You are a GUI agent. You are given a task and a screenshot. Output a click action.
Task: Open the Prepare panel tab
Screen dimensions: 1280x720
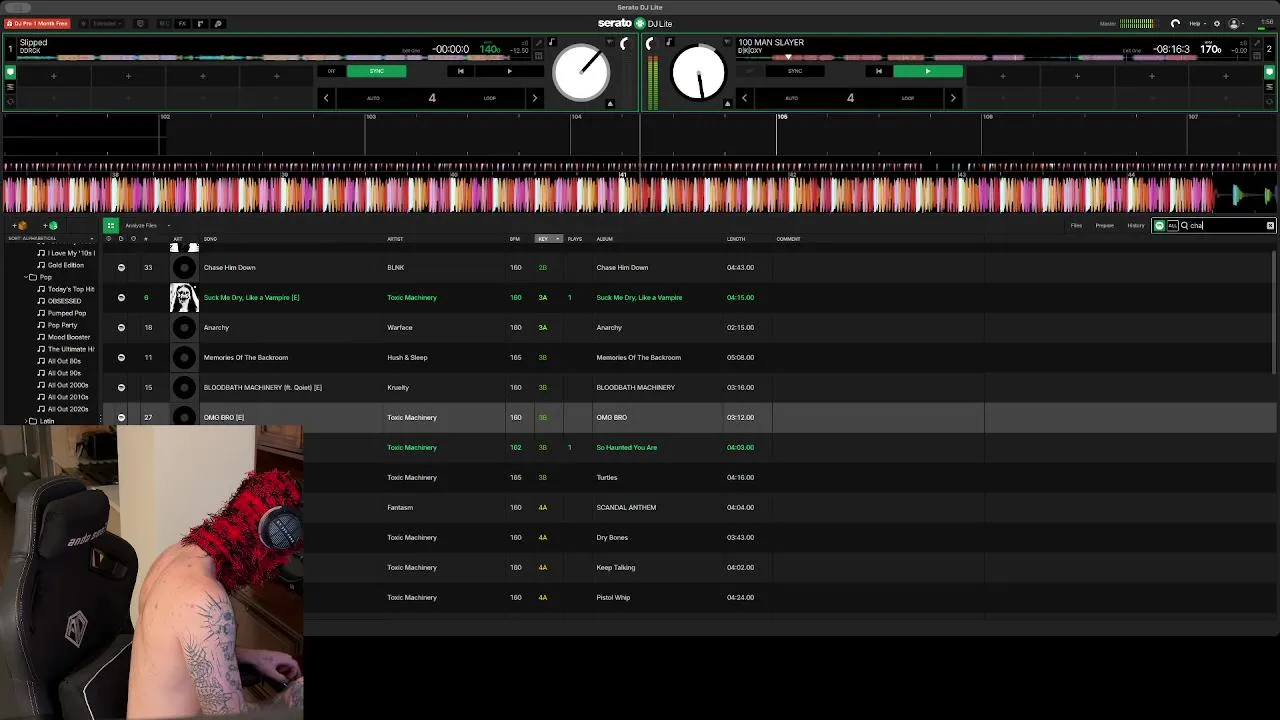point(1104,225)
